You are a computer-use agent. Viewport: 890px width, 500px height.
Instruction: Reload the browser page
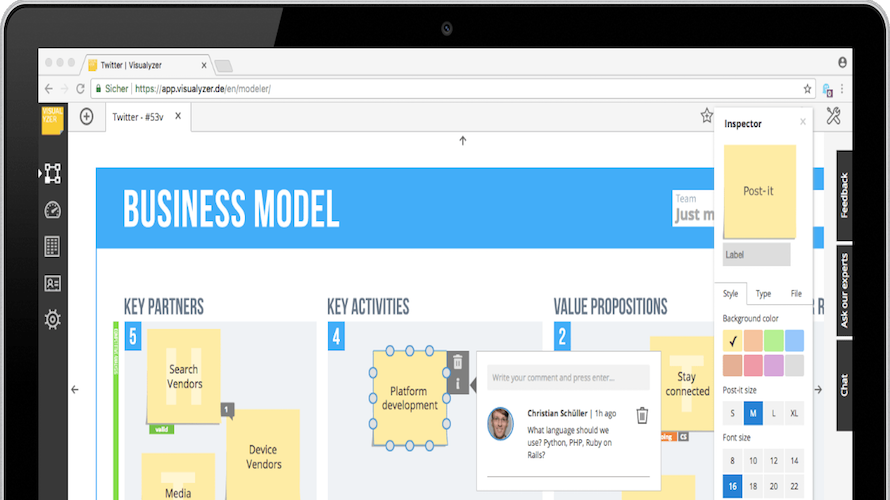(80, 89)
